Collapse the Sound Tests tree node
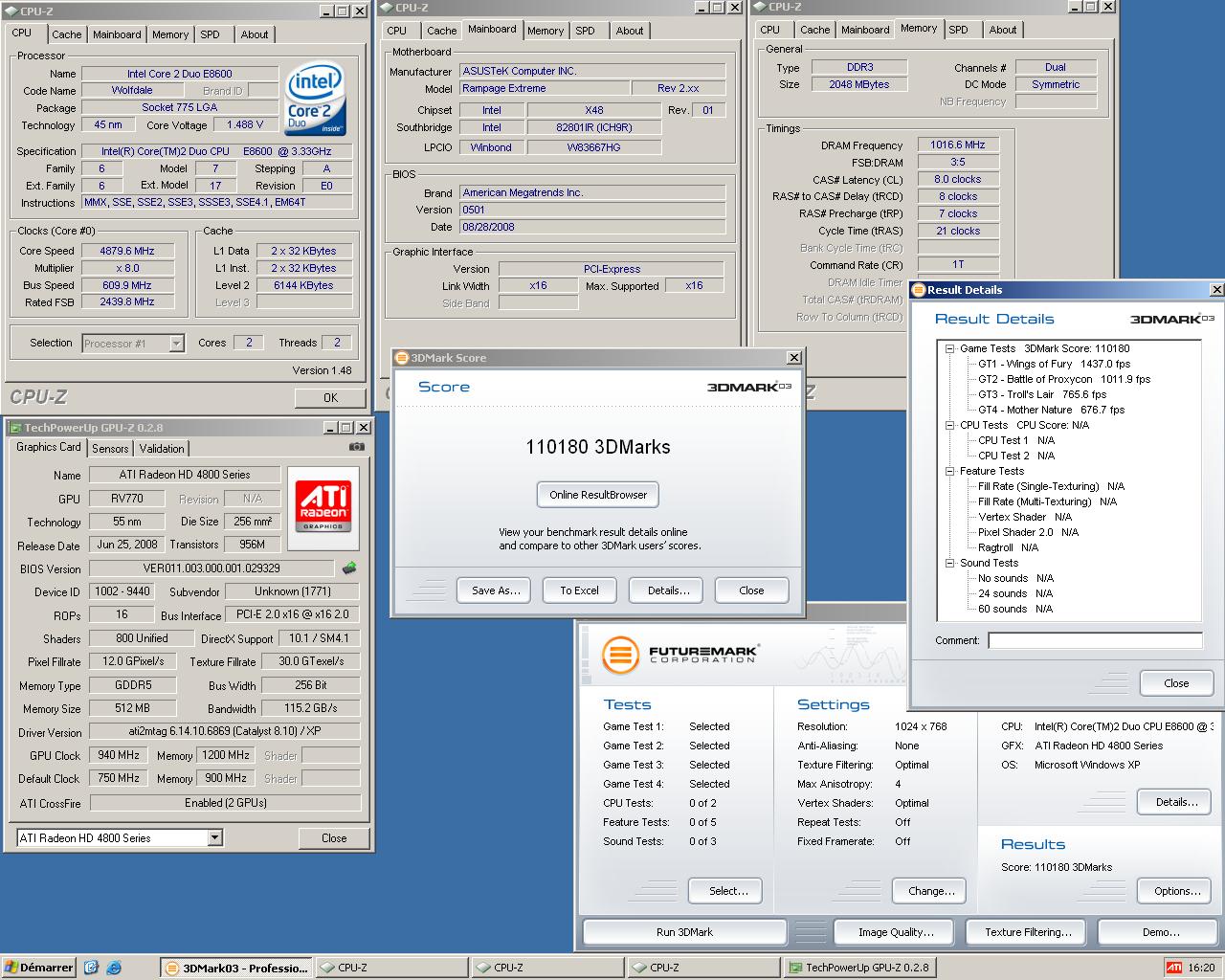1225x980 pixels. (x=949, y=563)
